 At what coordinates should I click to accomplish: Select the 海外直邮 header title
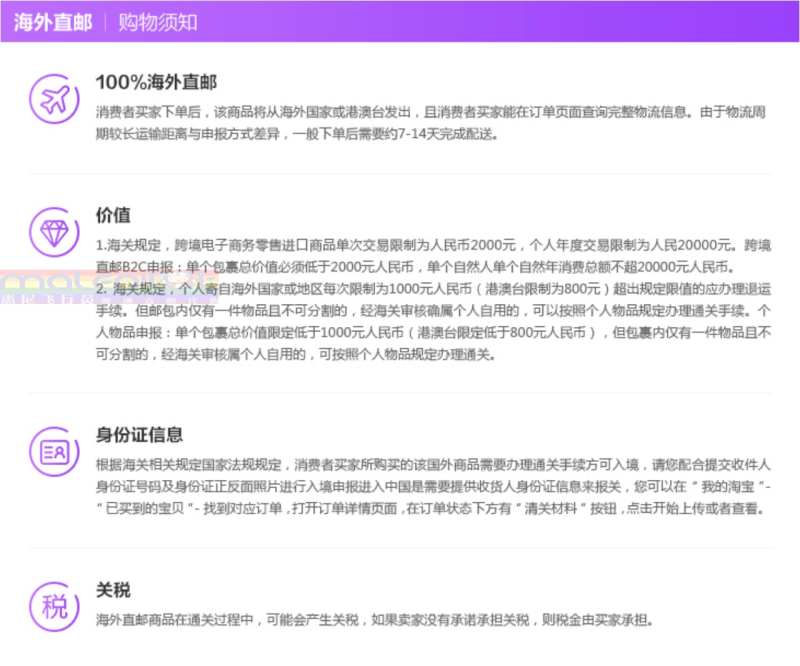tap(53, 22)
